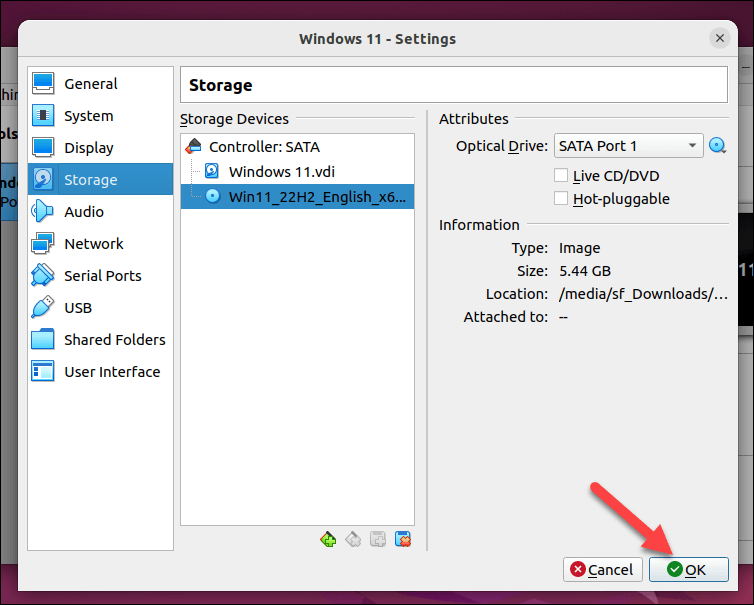Toggle the Hot-pluggable checkbox

(561, 199)
